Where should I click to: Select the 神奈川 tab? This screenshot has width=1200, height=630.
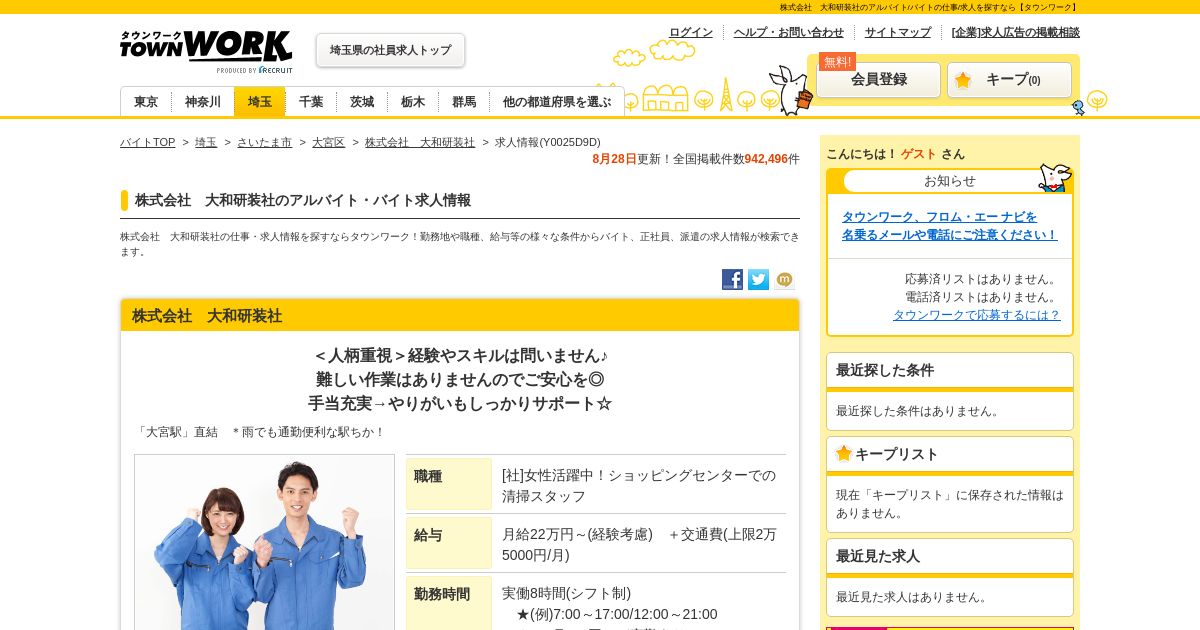pyautogui.click(x=203, y=102)
